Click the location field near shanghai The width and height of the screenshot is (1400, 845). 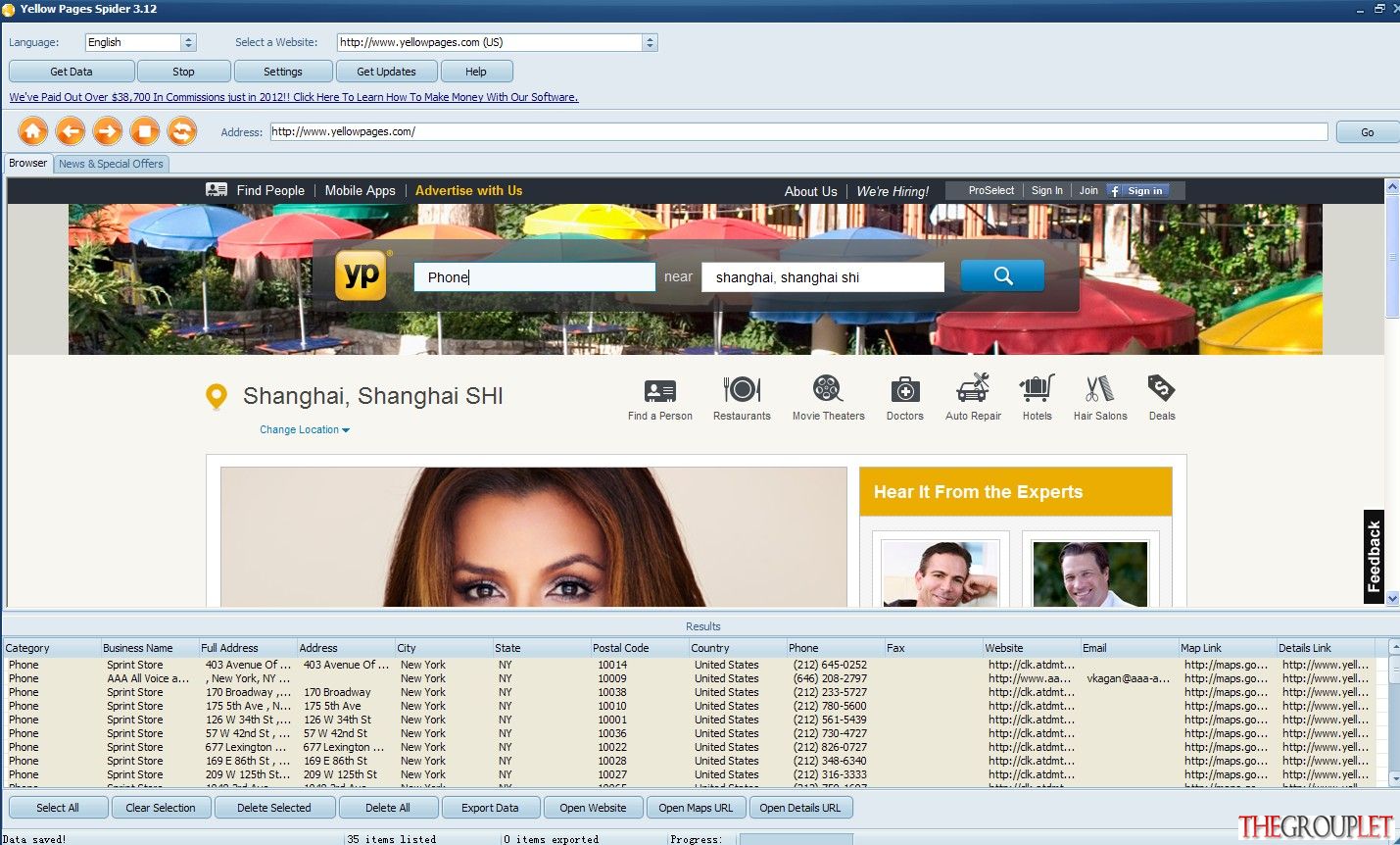coord(823,277)
